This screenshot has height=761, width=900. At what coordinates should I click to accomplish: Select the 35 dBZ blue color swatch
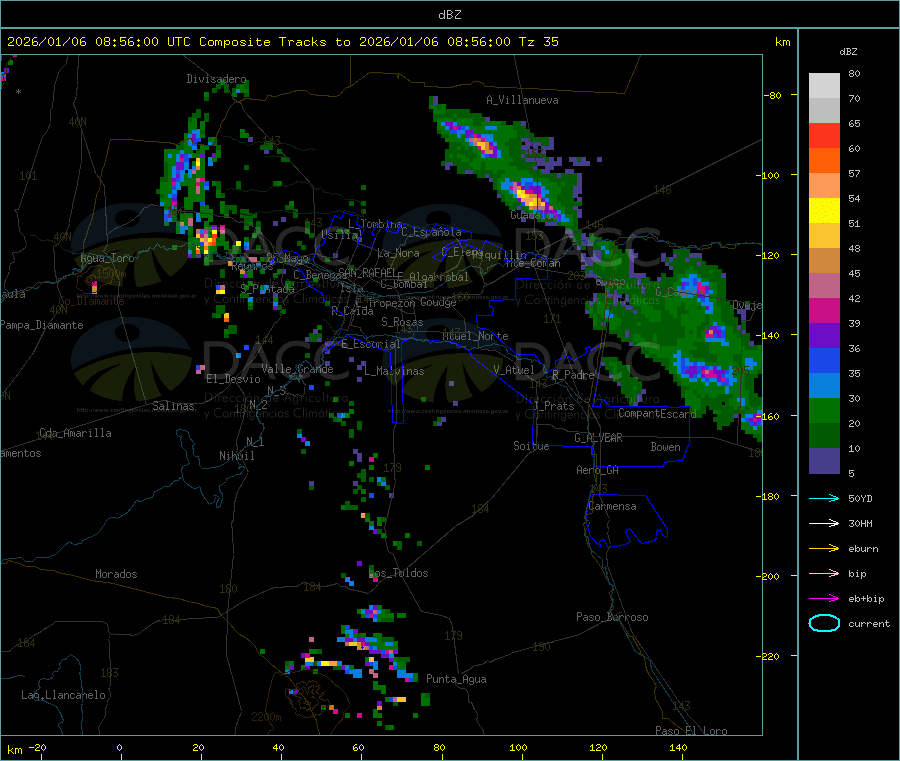point(824,360)
